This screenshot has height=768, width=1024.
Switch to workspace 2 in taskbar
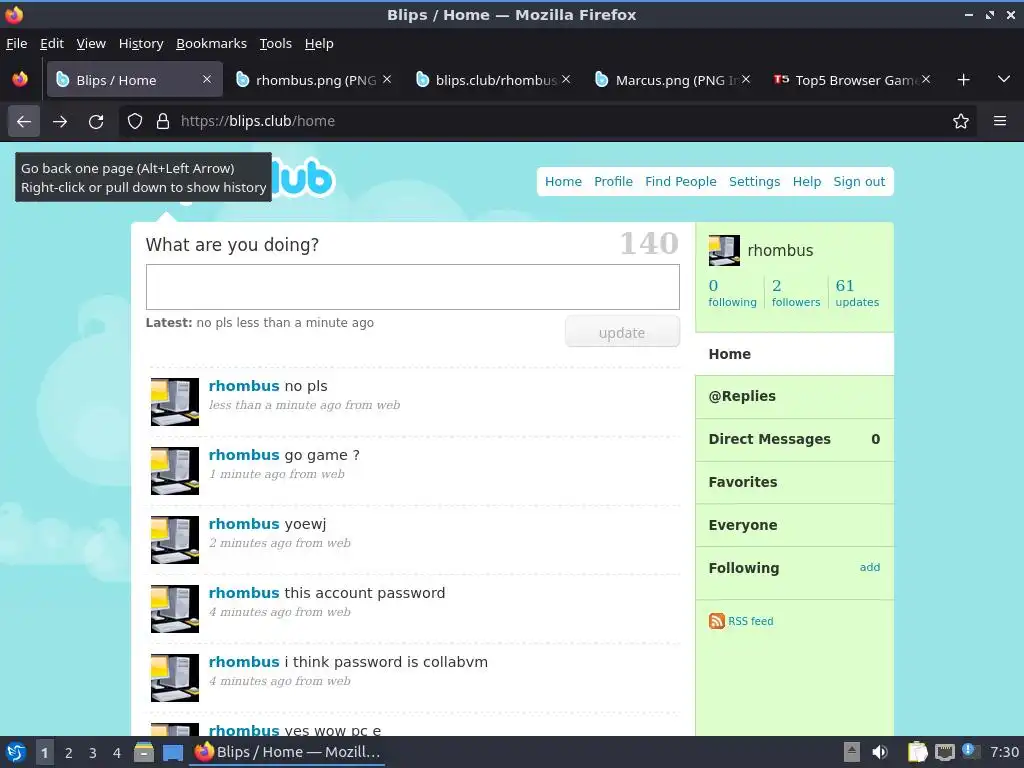(x=69, y=753)
